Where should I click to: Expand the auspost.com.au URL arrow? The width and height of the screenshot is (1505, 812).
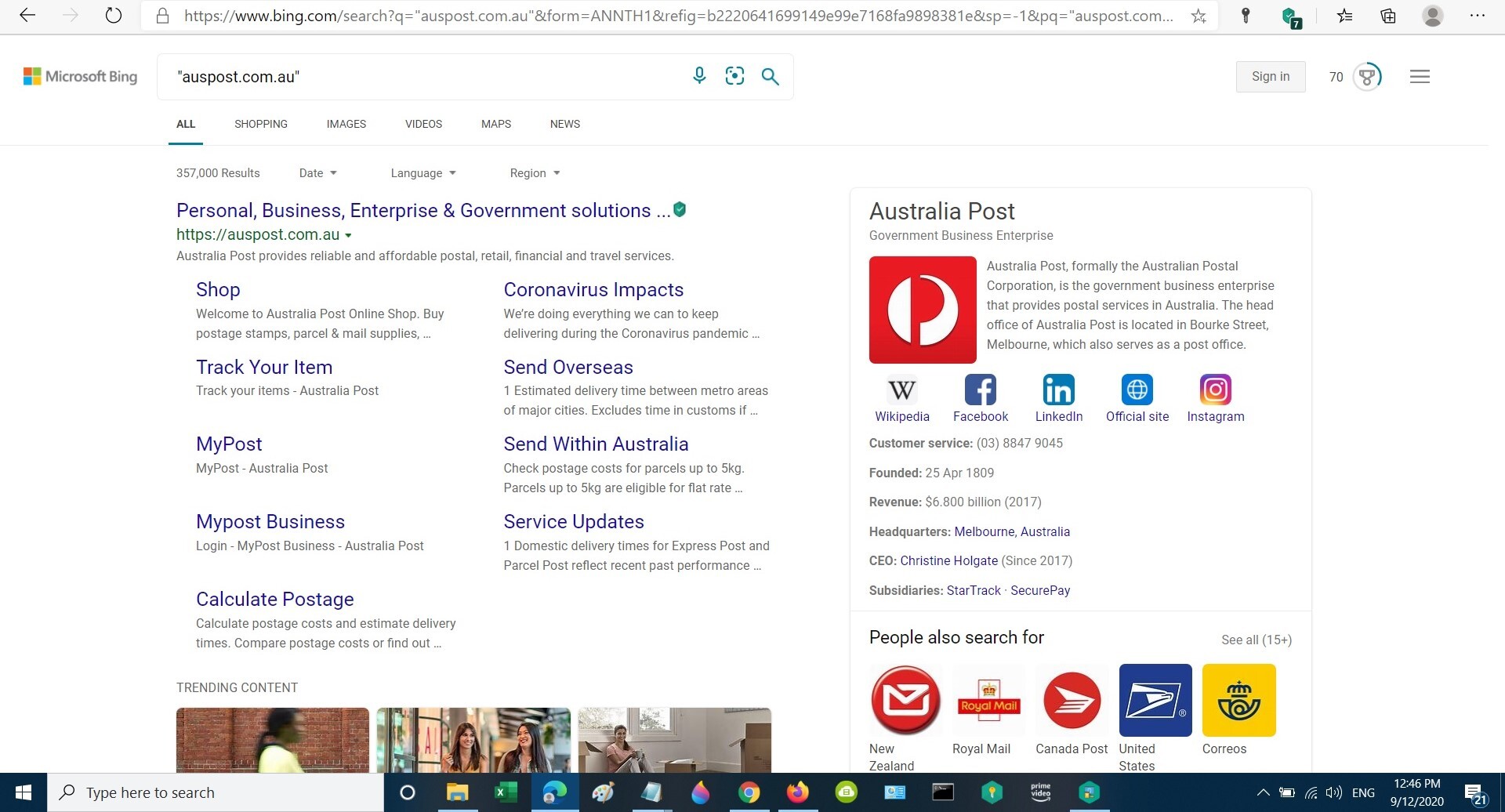(348, 235)
